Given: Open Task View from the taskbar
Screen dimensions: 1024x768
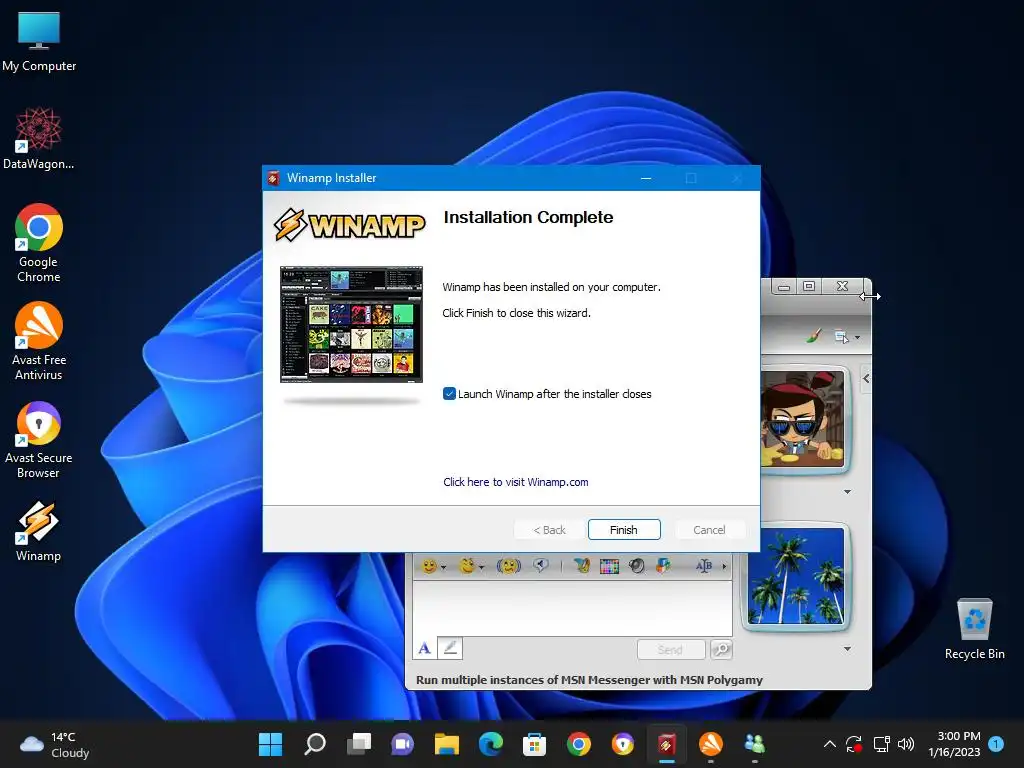Looking at the screenshot, I should pyautogui.click(x=359, y=744).
